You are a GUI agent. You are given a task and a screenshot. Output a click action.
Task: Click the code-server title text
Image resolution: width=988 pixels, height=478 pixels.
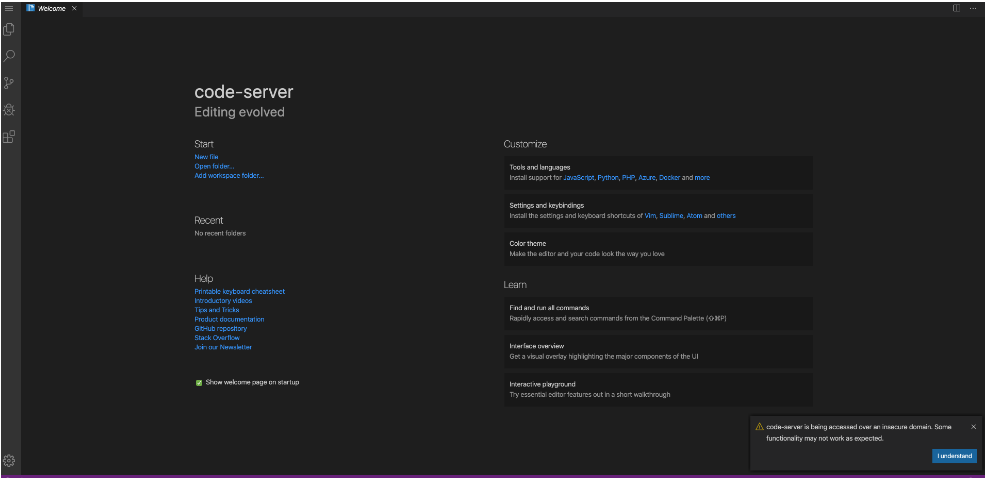click(244, 92)
